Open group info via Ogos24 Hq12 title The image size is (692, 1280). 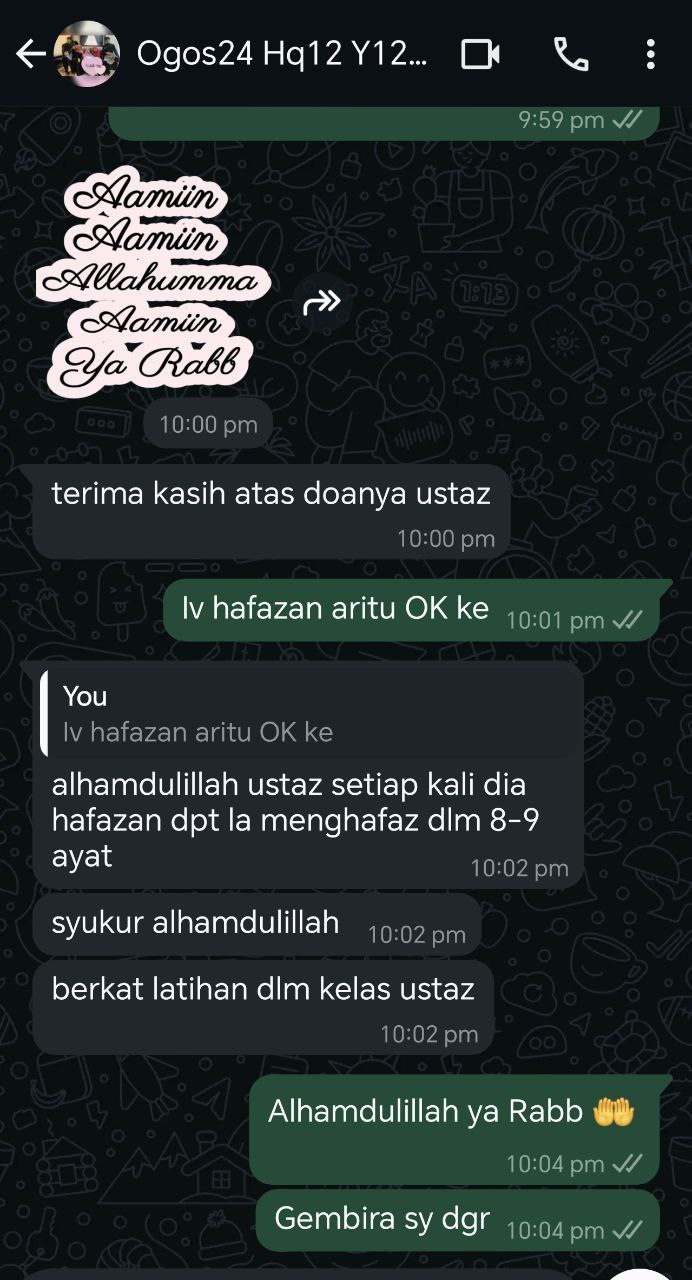pyautogui.click(x=282, y=54)
